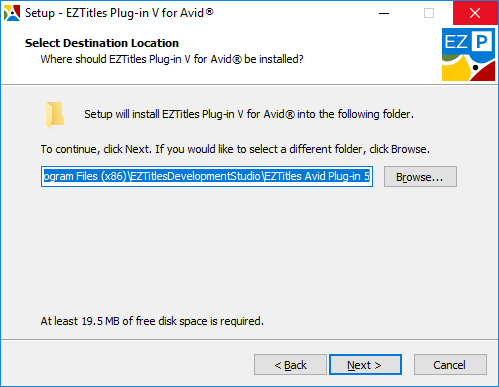
Task: Click the white P square in logo
Action: [x=482, y=41]
